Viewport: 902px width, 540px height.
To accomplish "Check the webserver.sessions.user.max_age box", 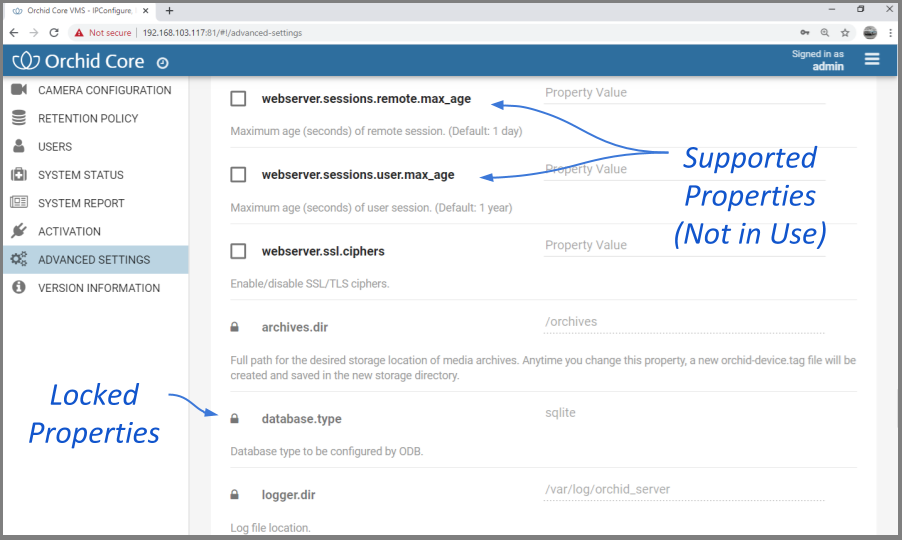I will pos(238,175).
